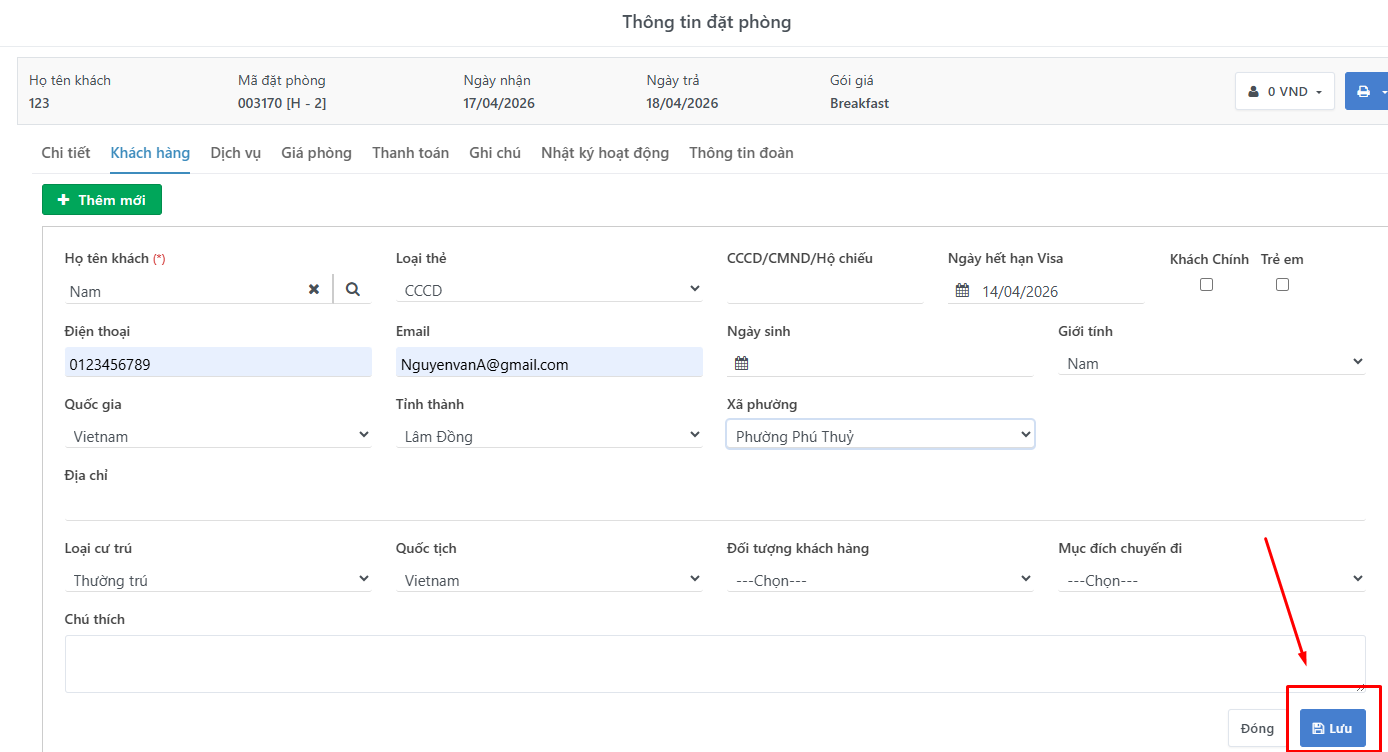
Task: Open the Quốc tịch dropdown
Action: coord(549,580)
